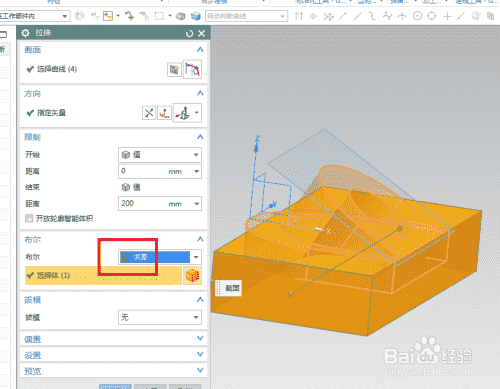The image size is (500, 389).
Task: Click the first toolbar icon right of the scope dropdown
Action: [79, 16]
